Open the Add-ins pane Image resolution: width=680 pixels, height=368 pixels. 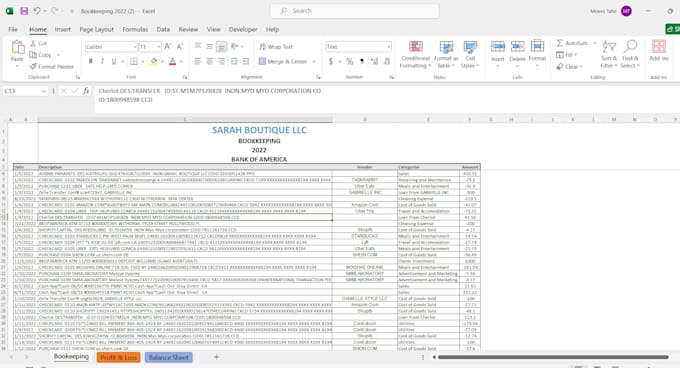pos(659,51)
